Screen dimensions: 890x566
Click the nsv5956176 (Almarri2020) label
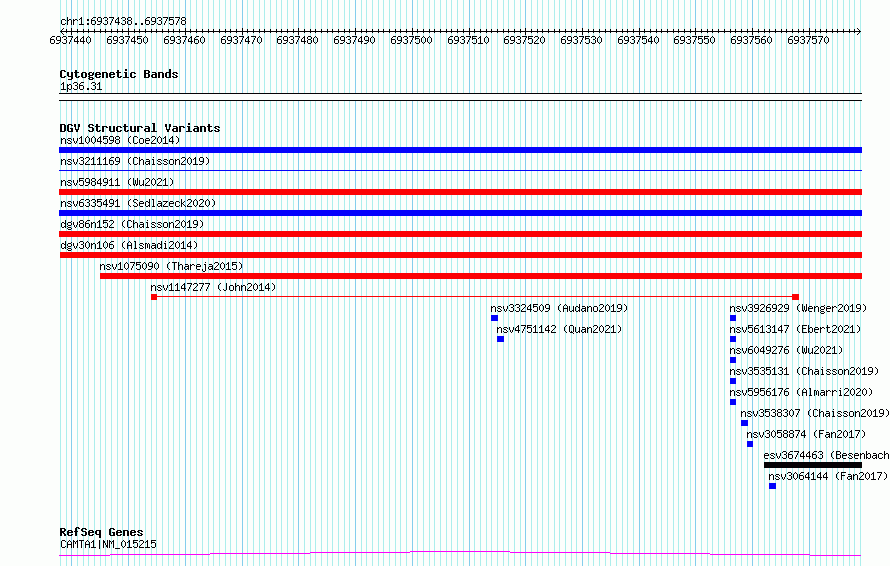coord(801,392)
